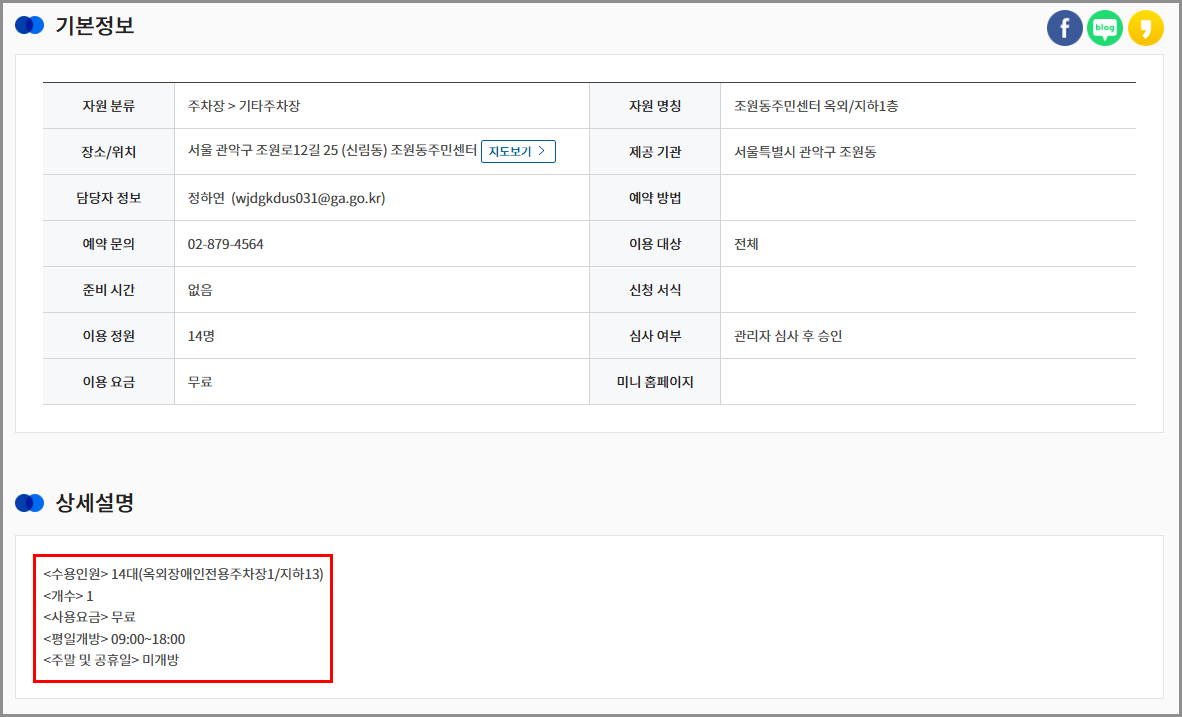Share via the yellow KakaoStory icon

click(x=1144, y=27)
